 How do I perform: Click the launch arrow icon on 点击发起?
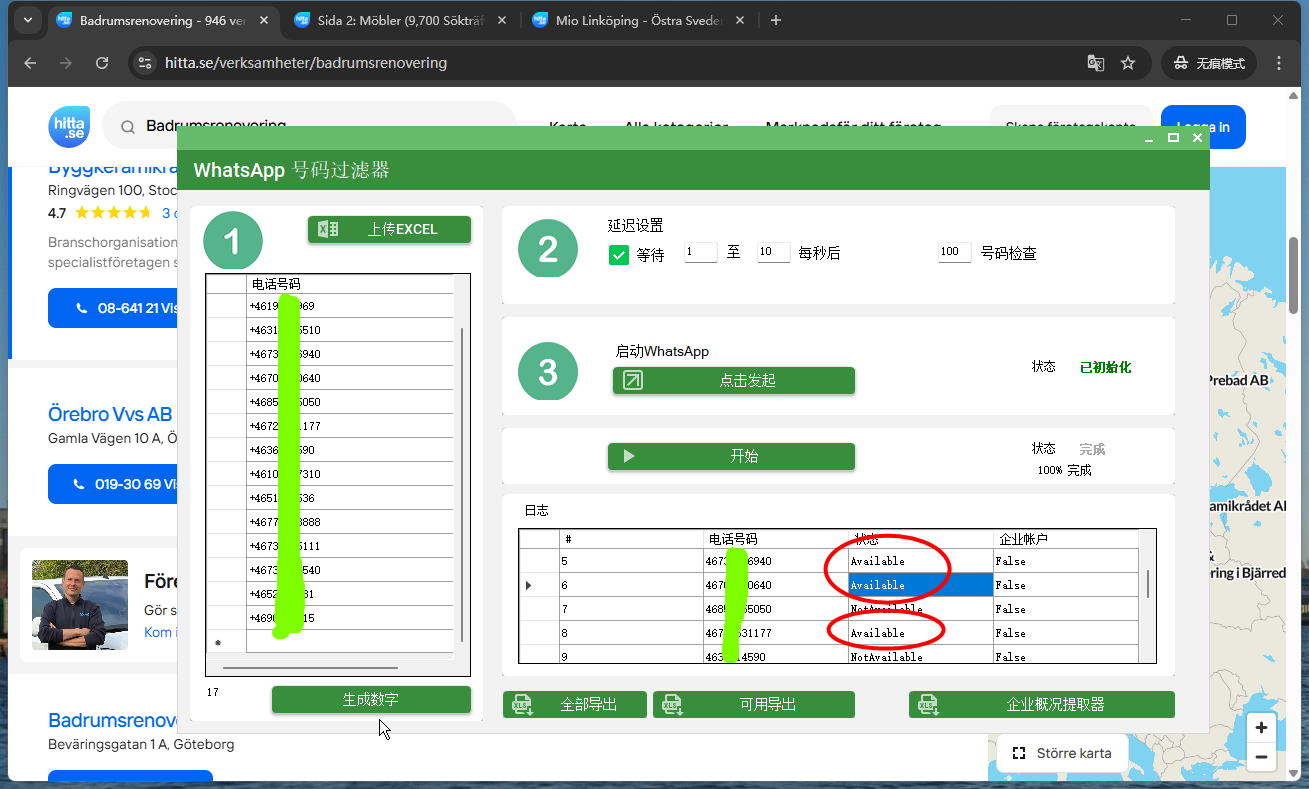(632, 380)
